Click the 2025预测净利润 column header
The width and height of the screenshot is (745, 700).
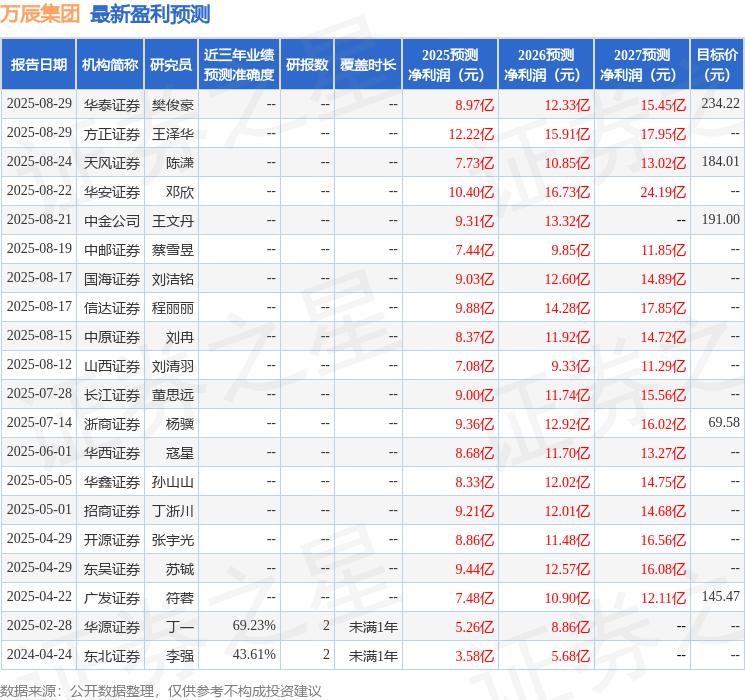pyautogui.click(x=450, y=65)
